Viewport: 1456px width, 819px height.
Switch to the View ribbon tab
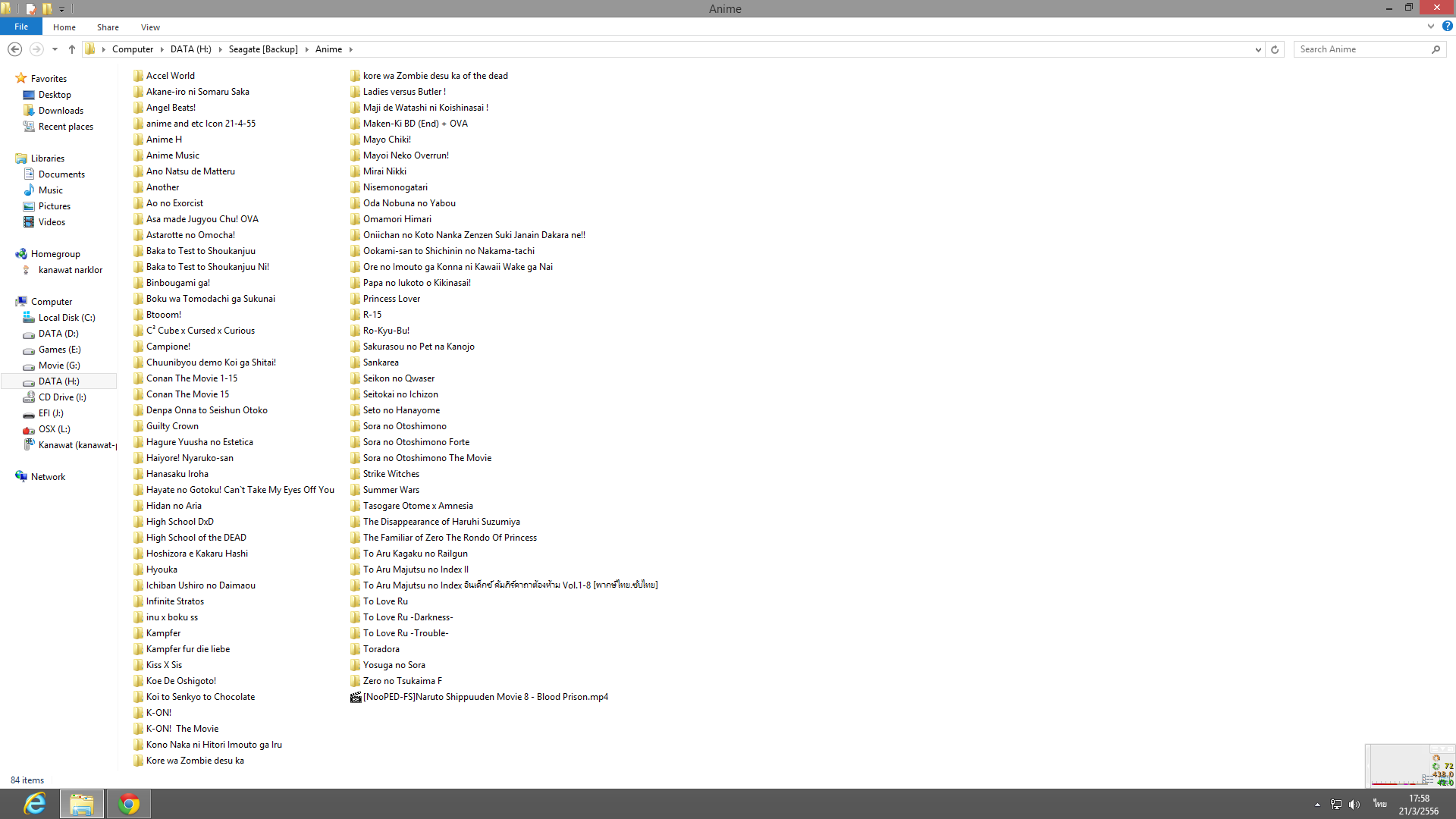pos(150,27)
